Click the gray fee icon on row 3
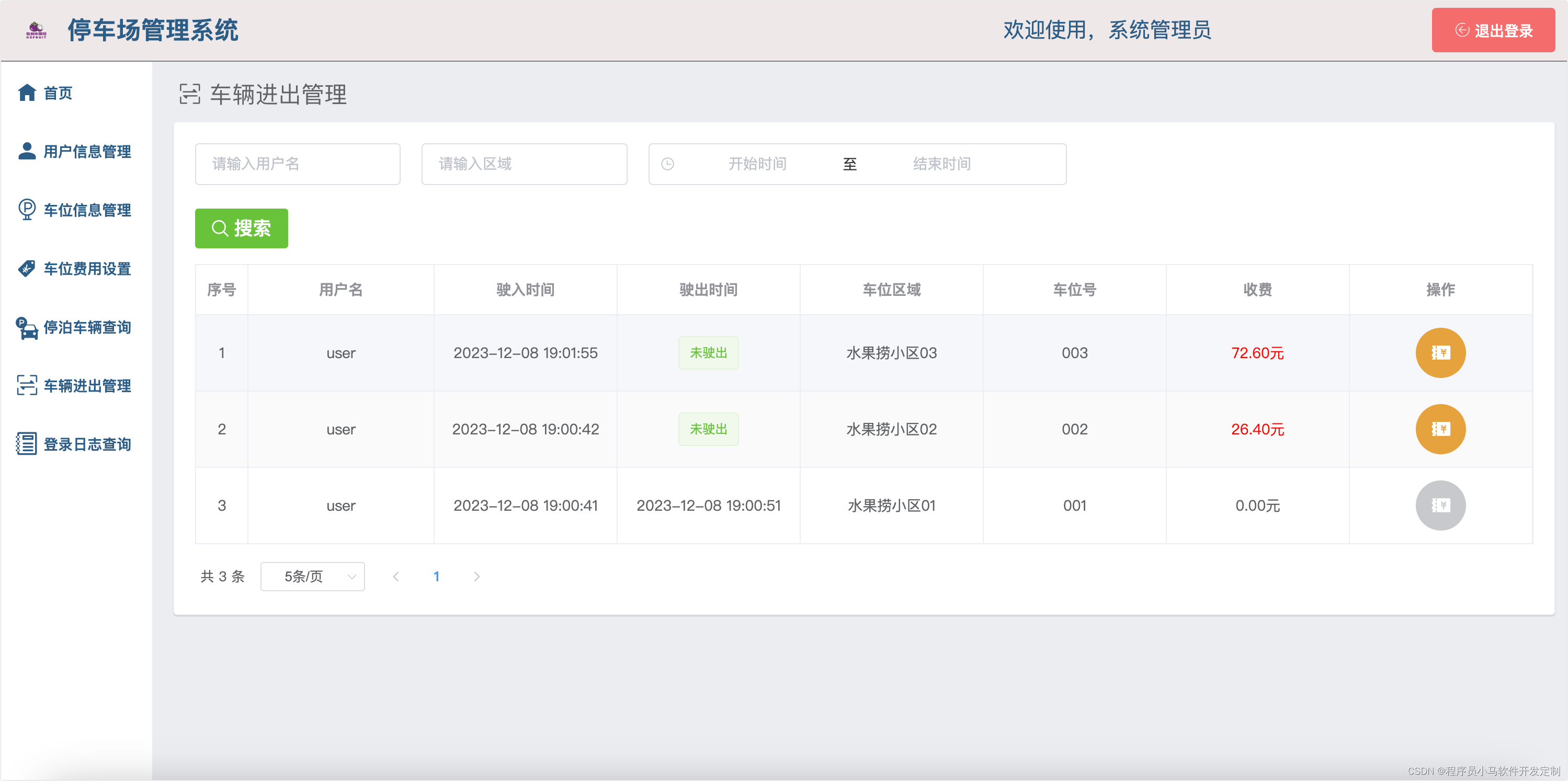 (1441, 506)
